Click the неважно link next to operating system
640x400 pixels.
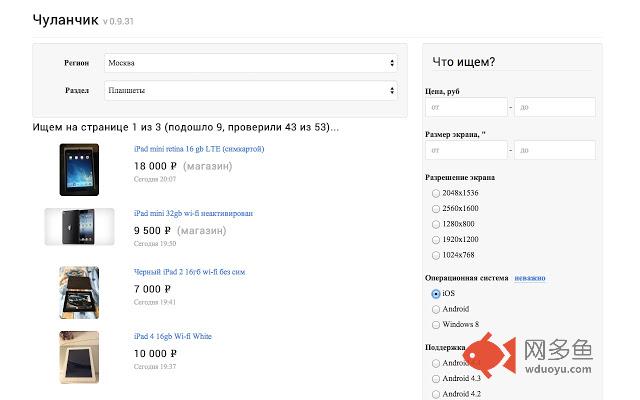tap(530, 278)
